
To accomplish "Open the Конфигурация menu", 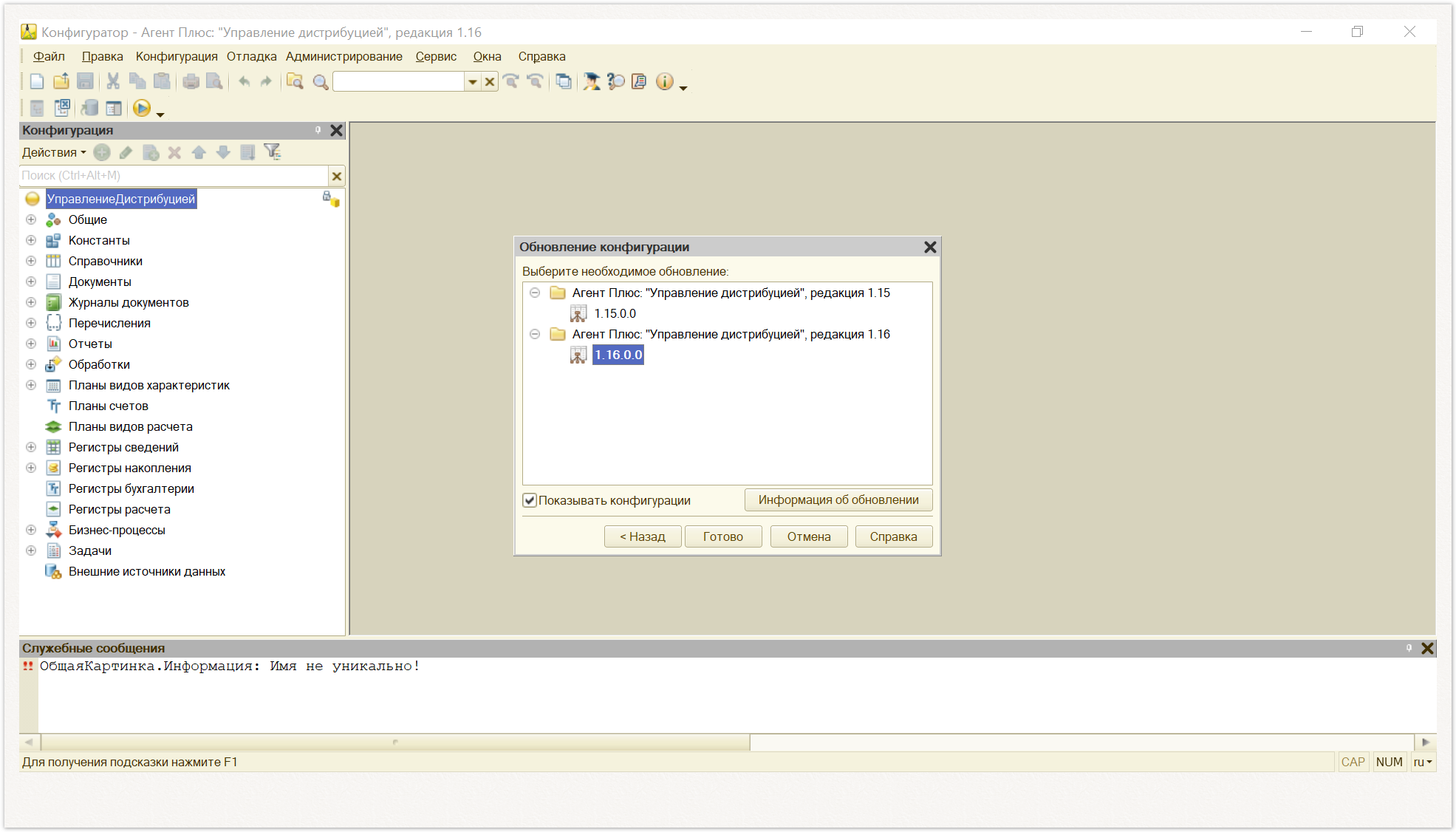I will 177,56.
